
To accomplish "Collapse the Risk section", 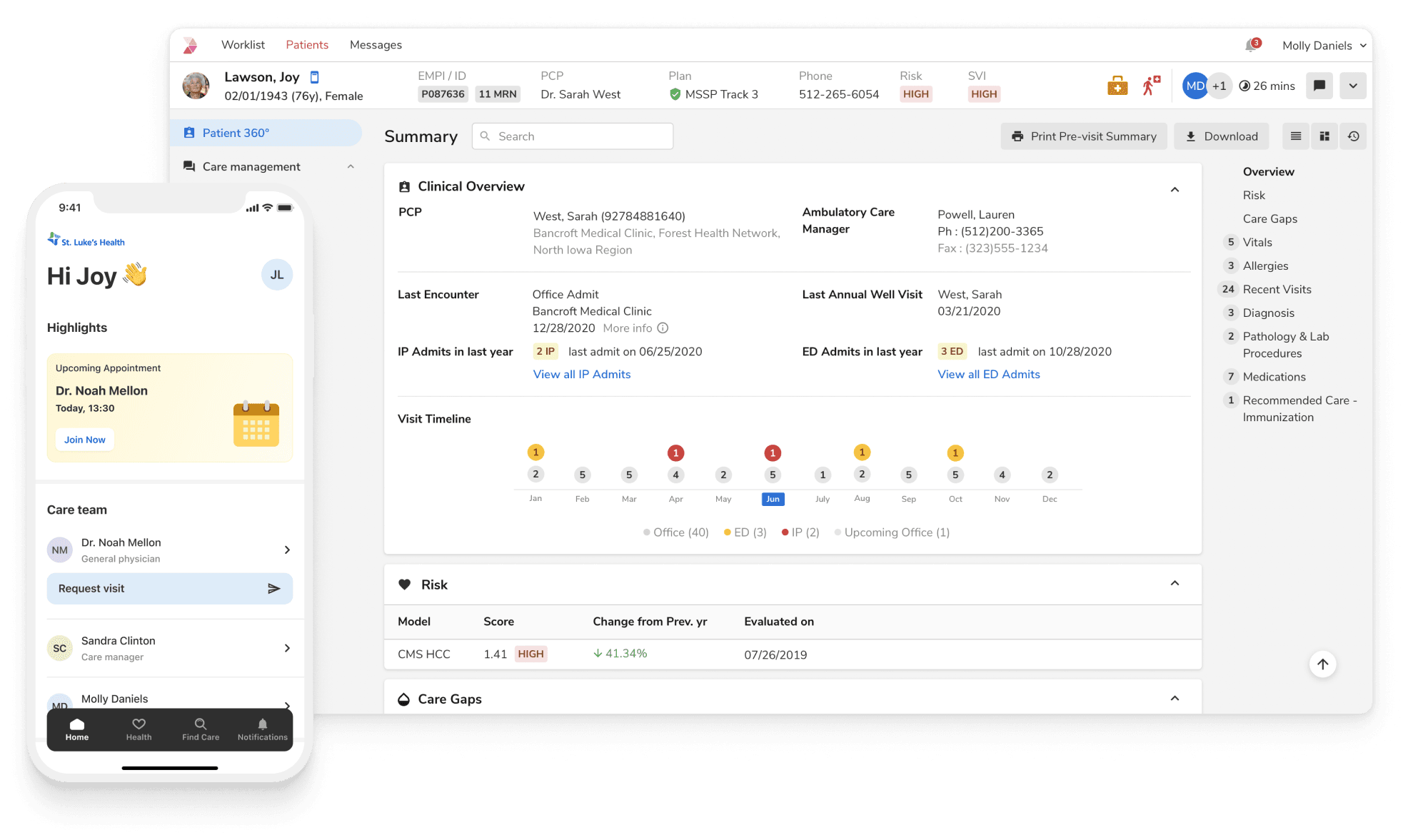I will [1175, 584].
